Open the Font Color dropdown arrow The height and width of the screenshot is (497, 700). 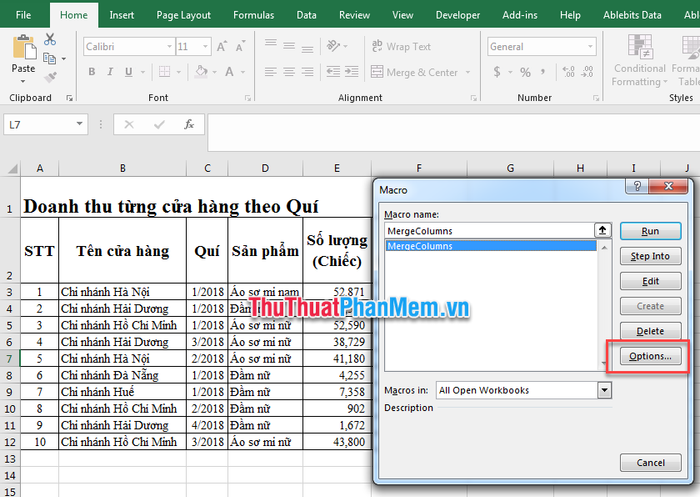[243, 72]
